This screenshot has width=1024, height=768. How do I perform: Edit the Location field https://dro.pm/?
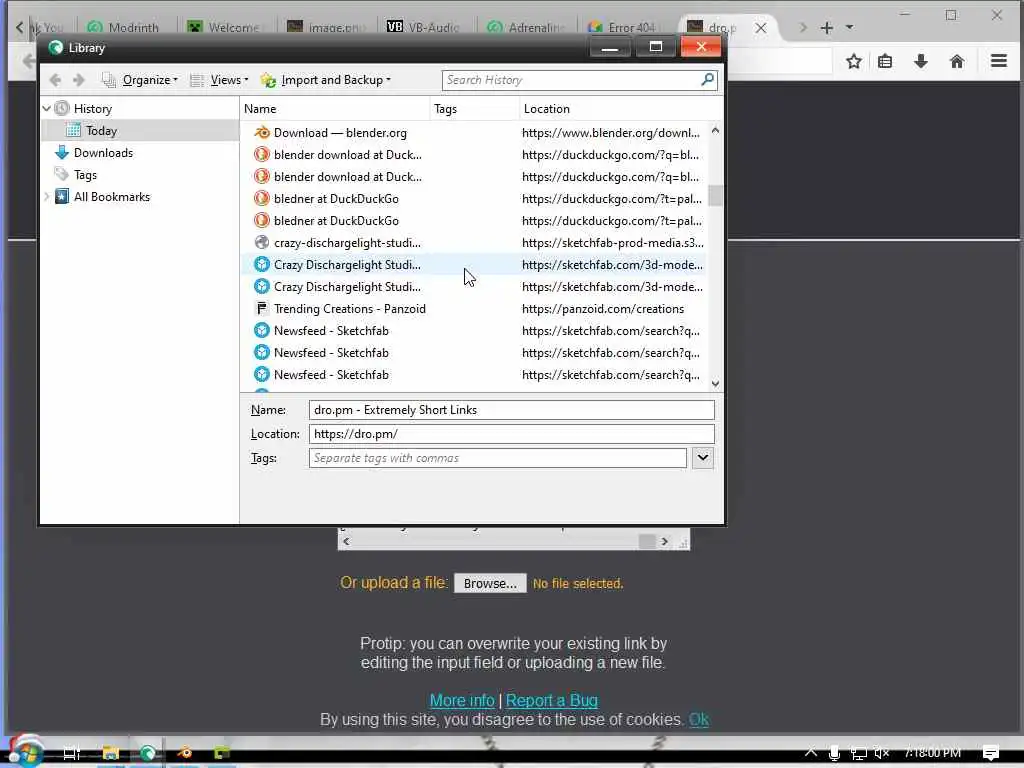click(x=511, y=434)
